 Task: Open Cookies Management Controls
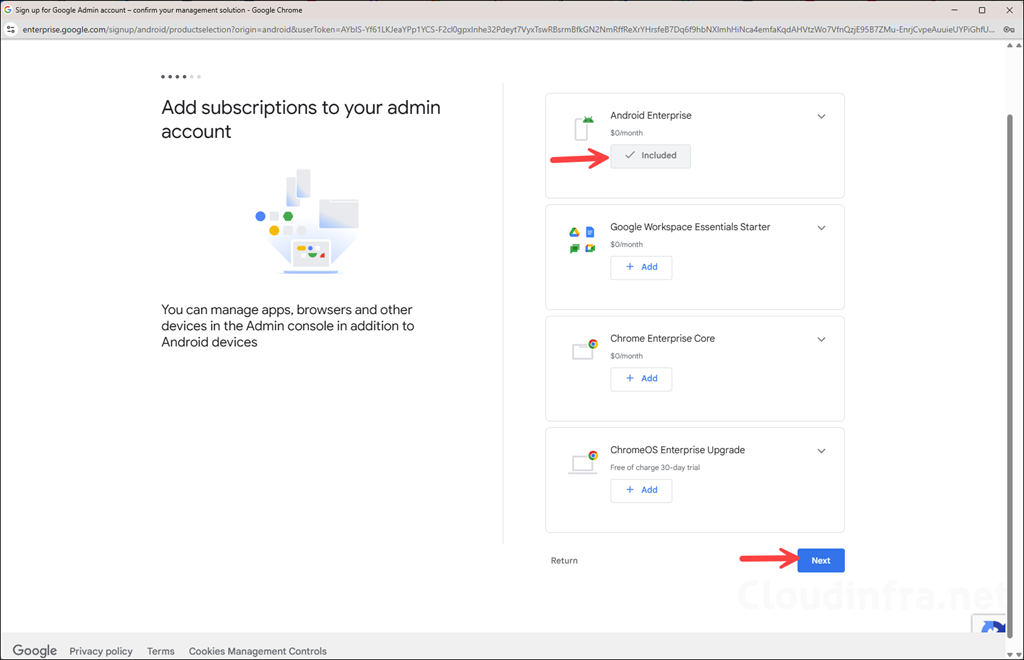[258, 651]
